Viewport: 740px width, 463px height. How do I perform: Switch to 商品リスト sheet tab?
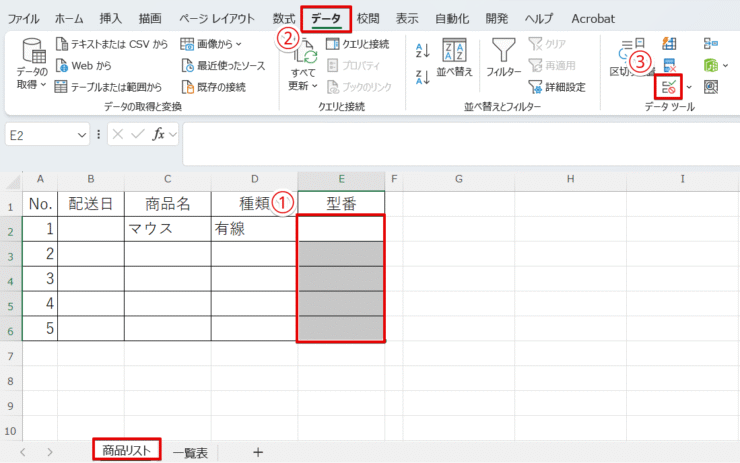point(126,450)
